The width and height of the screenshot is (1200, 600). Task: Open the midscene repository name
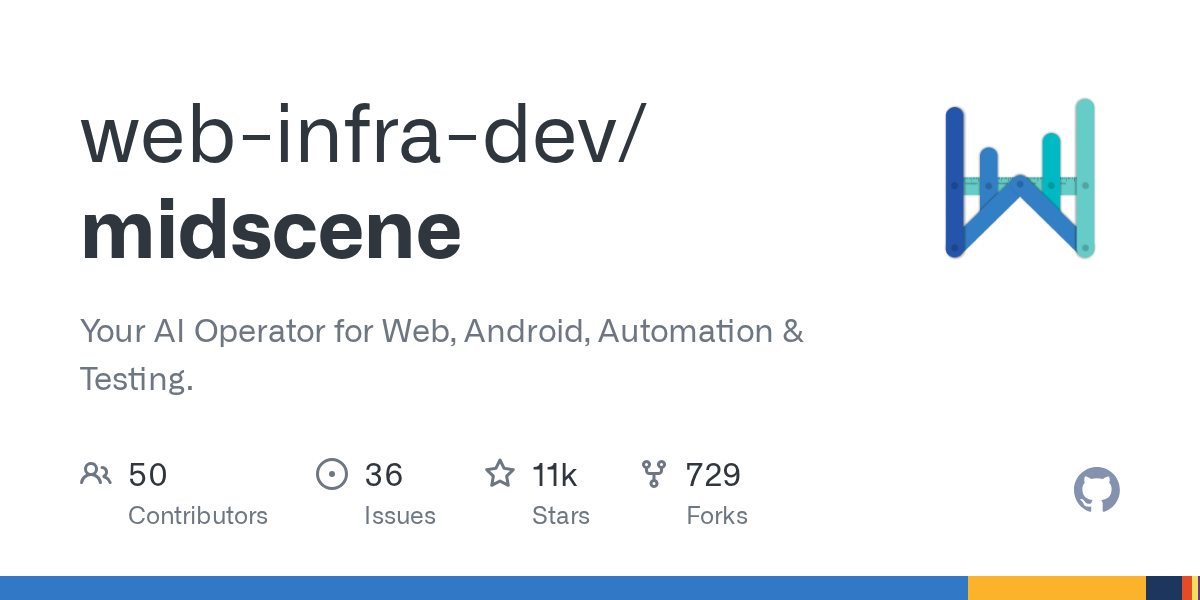(271, 230)
